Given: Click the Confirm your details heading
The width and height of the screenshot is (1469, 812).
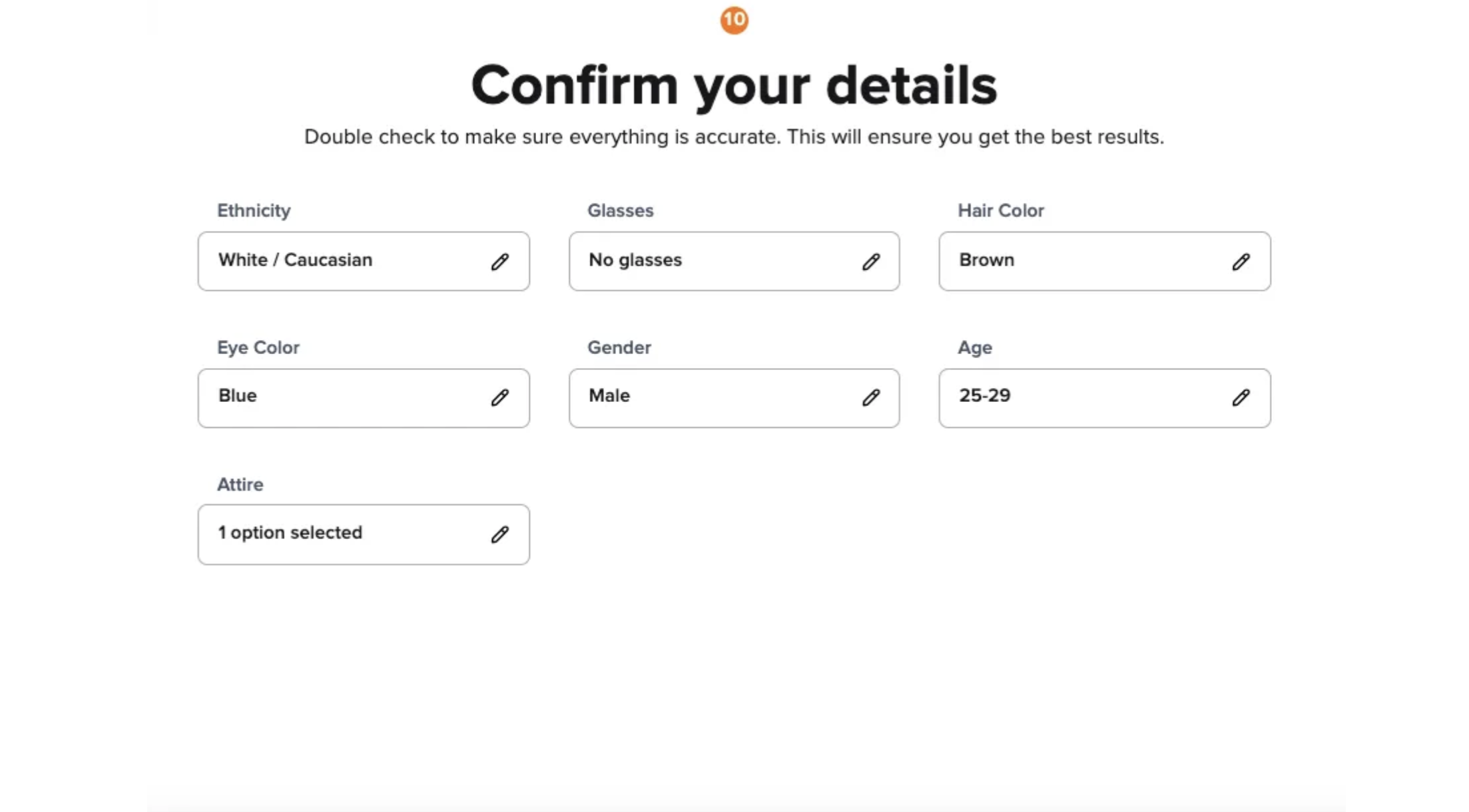Looking at the screenshot, I should 734,86.
